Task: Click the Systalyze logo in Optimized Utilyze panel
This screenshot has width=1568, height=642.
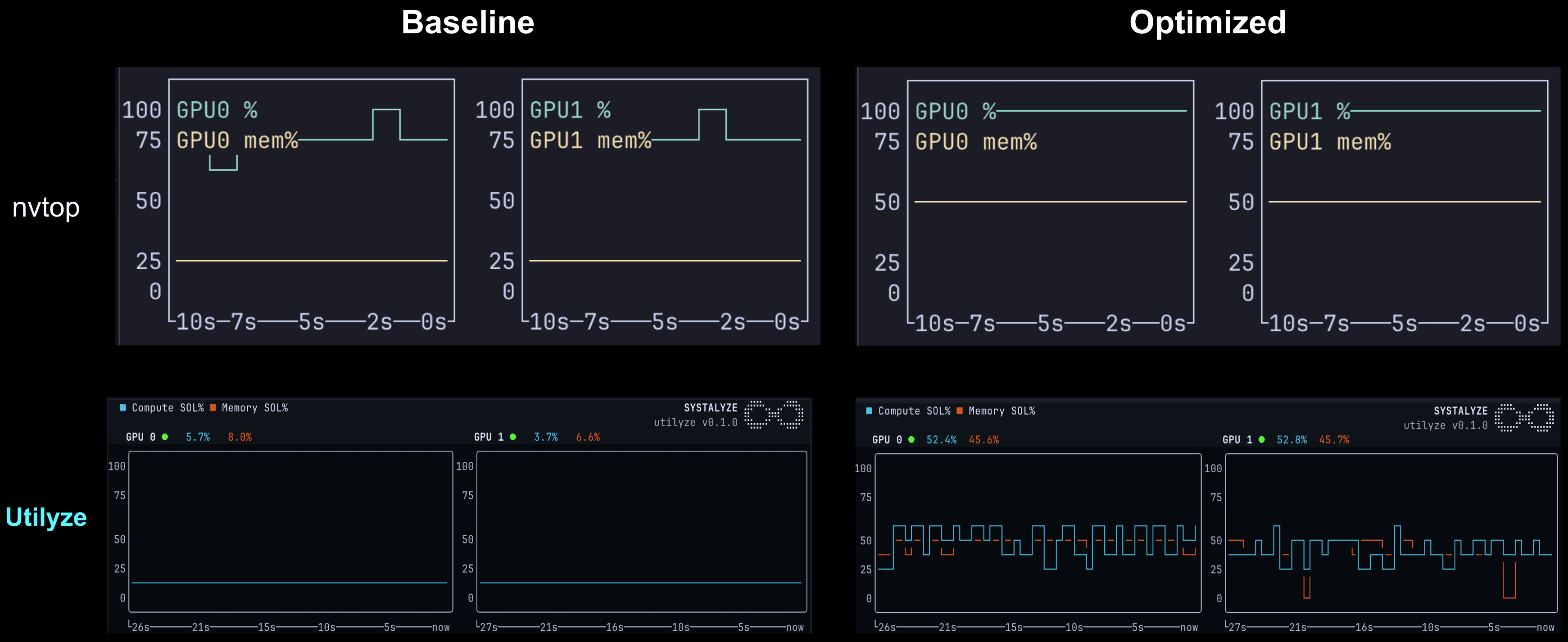Action: pos(1524,417)
